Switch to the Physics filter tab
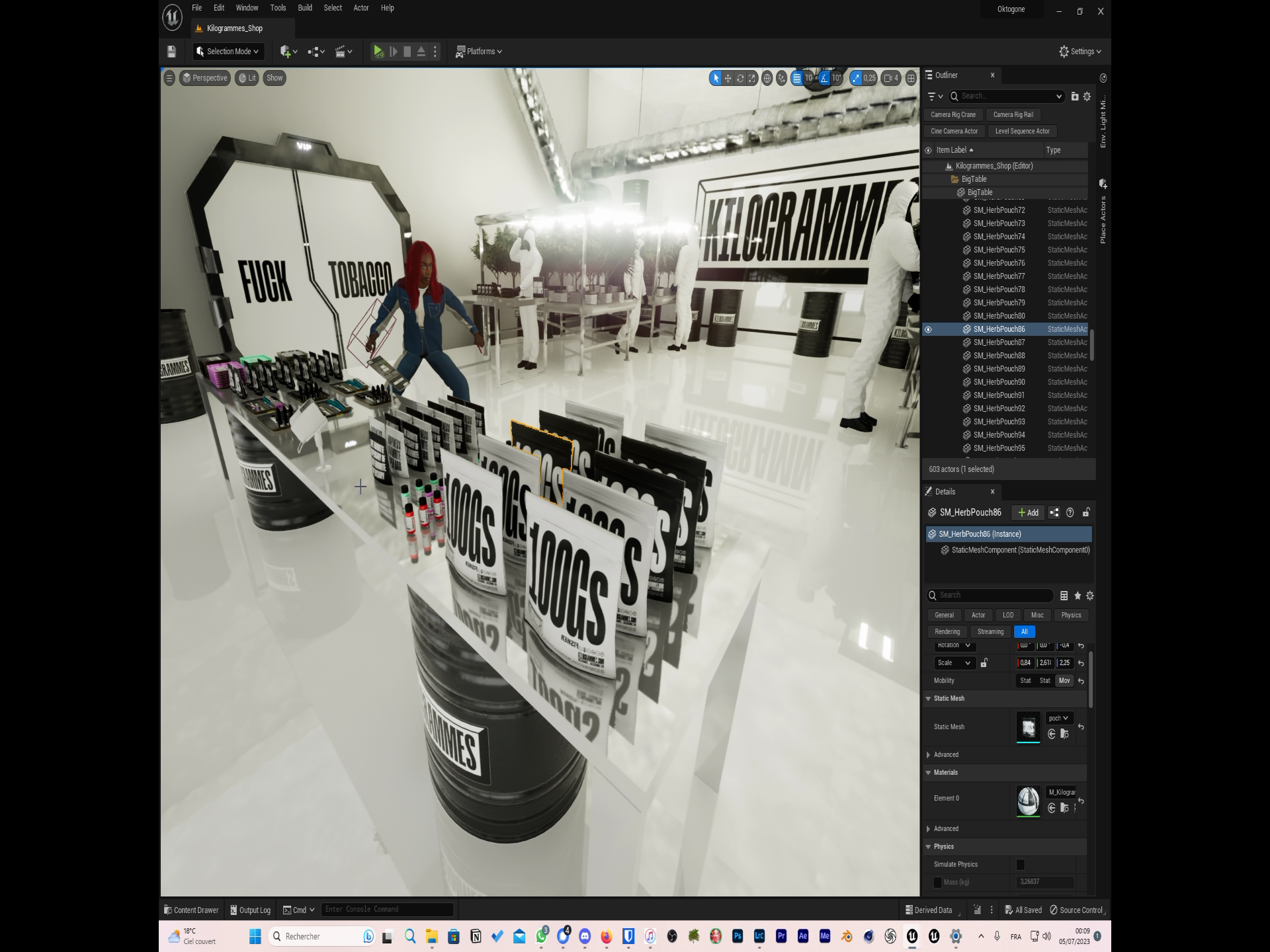This screenshot has width=1270, height=952. [1071, 615]
